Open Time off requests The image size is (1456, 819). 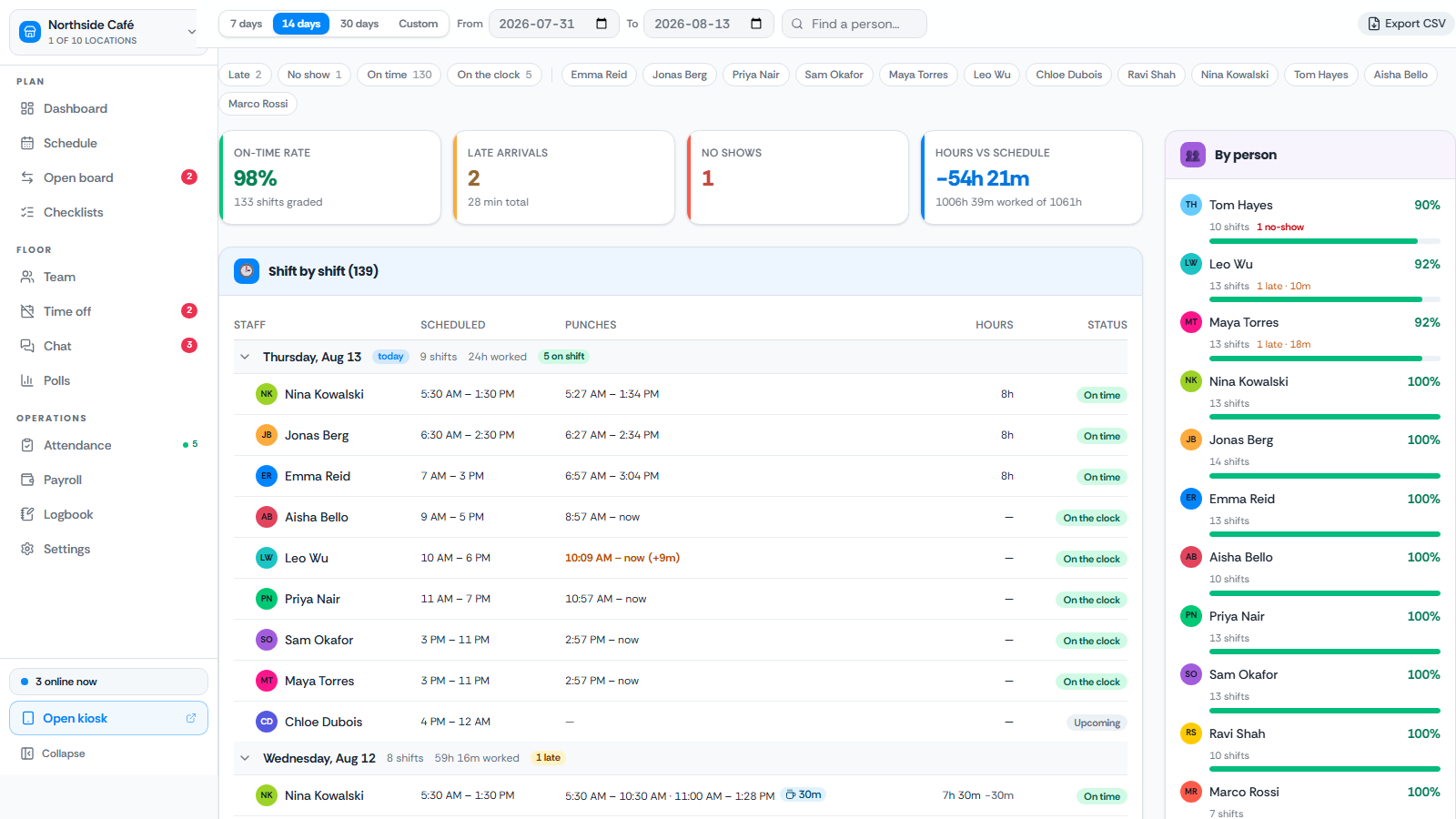coord(108,311)
